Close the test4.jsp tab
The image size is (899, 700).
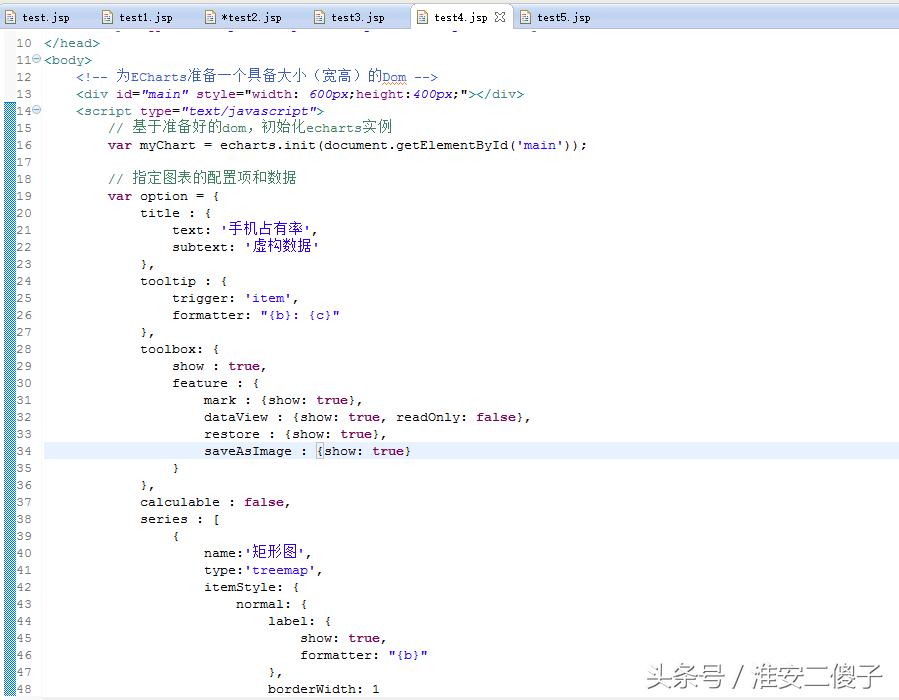coord(500,17)
